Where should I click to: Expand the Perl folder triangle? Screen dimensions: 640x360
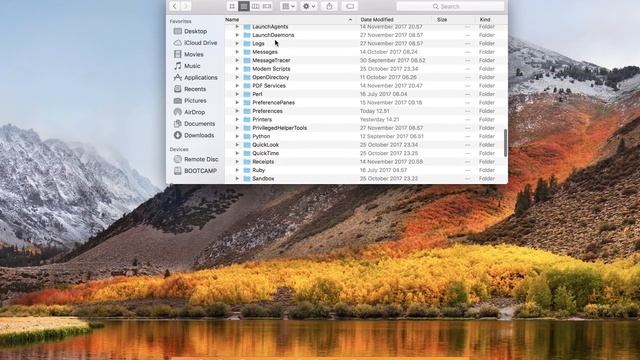[237, 94]
